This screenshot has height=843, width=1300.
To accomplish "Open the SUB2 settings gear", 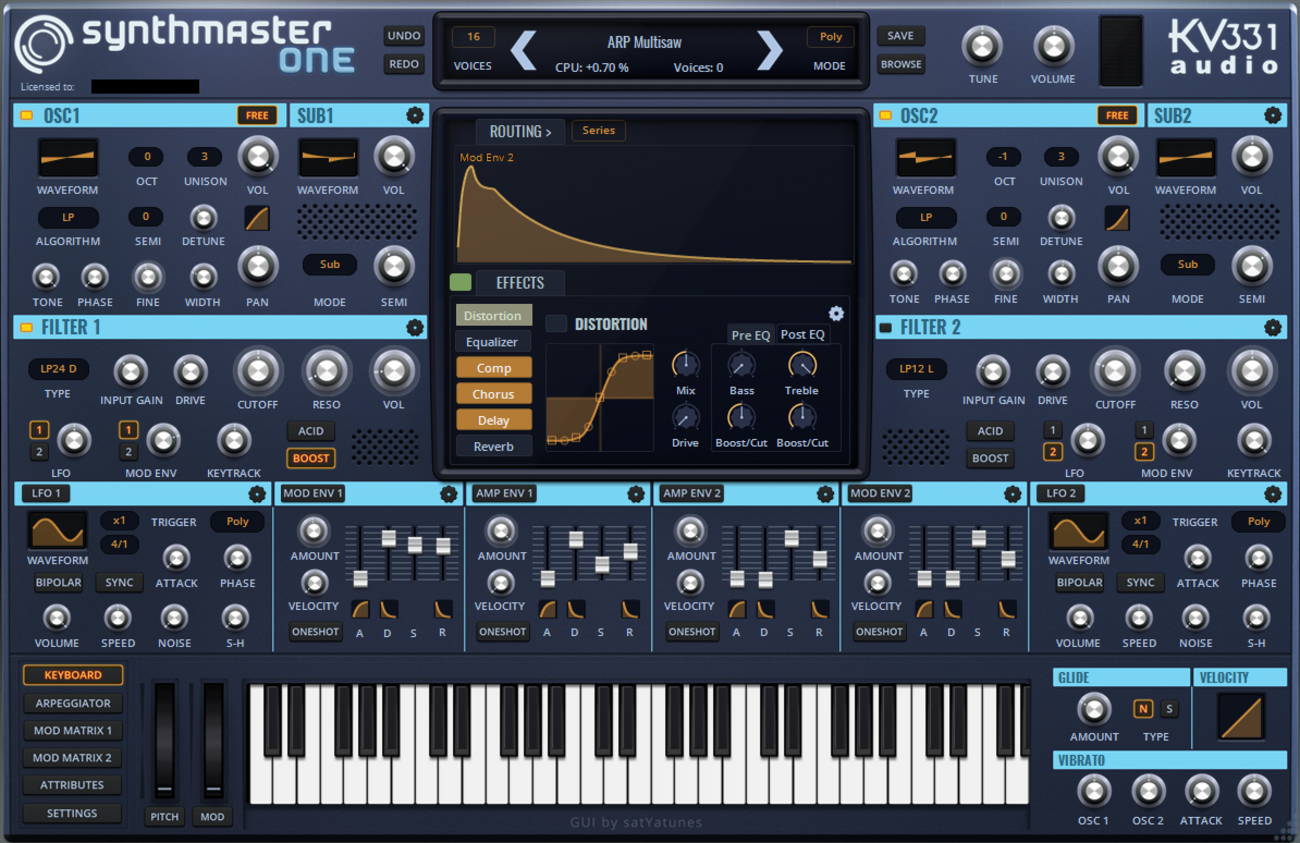I will (x=1272, y=115).
